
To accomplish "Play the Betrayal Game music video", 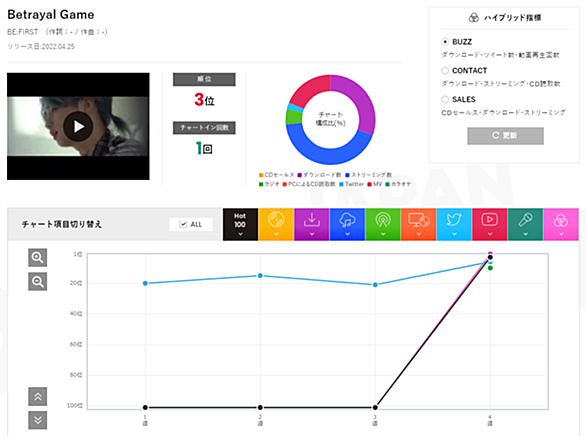I will 78,126.
